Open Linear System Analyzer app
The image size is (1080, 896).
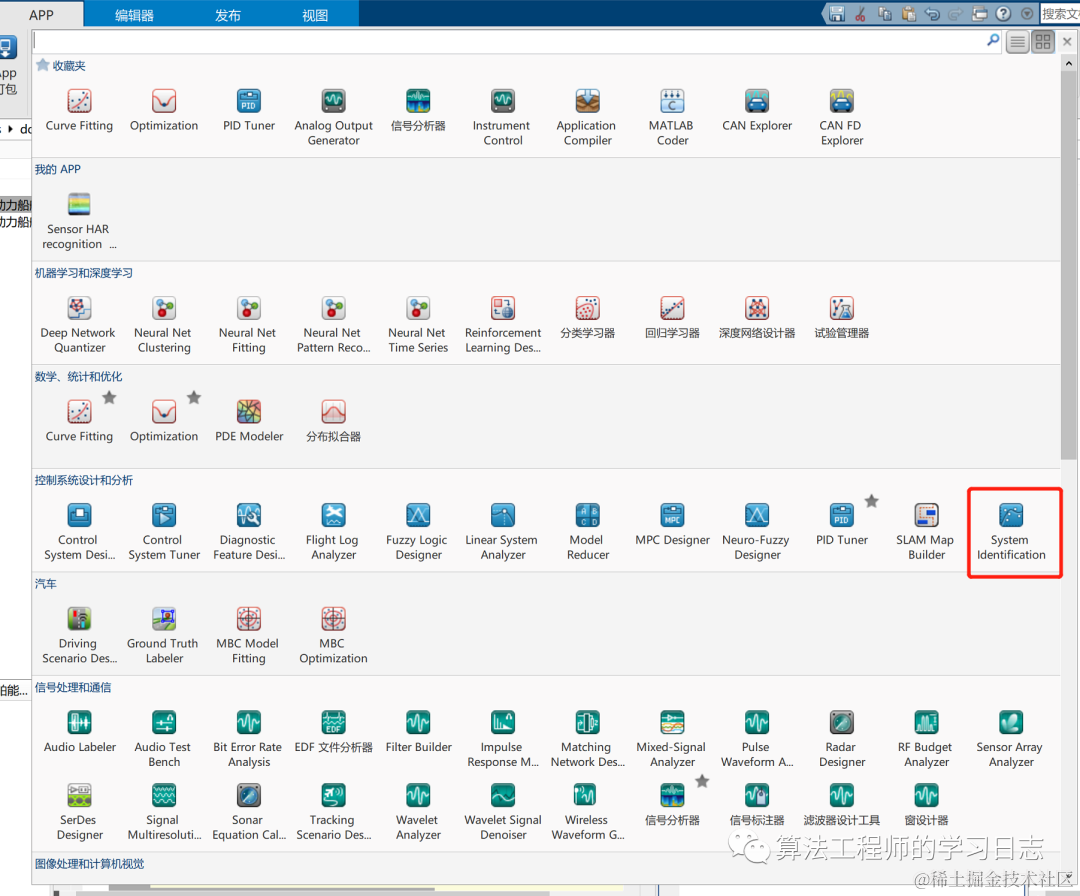pos(503,532)
